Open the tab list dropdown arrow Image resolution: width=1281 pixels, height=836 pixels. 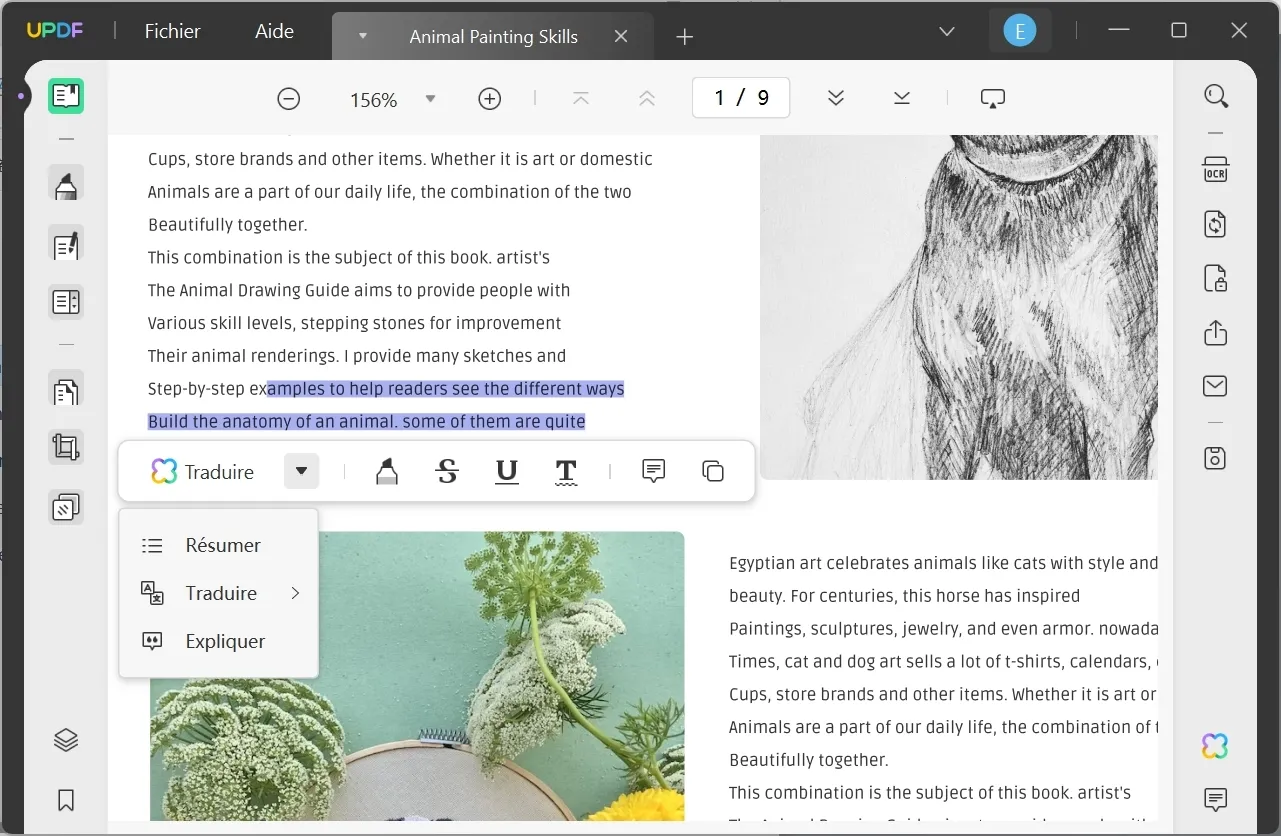tap(363, 36)
